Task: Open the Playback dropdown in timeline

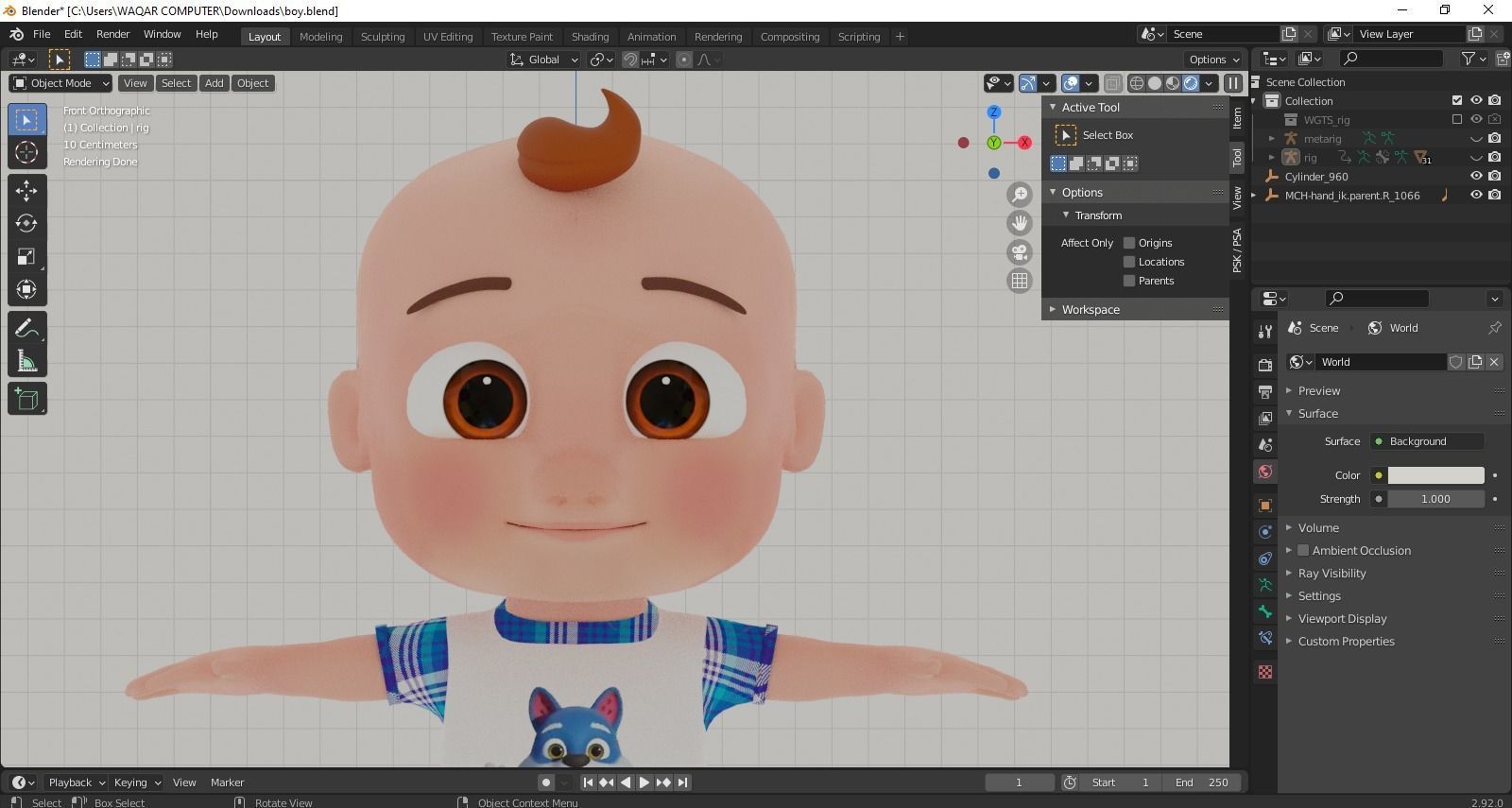Action: 77,782
